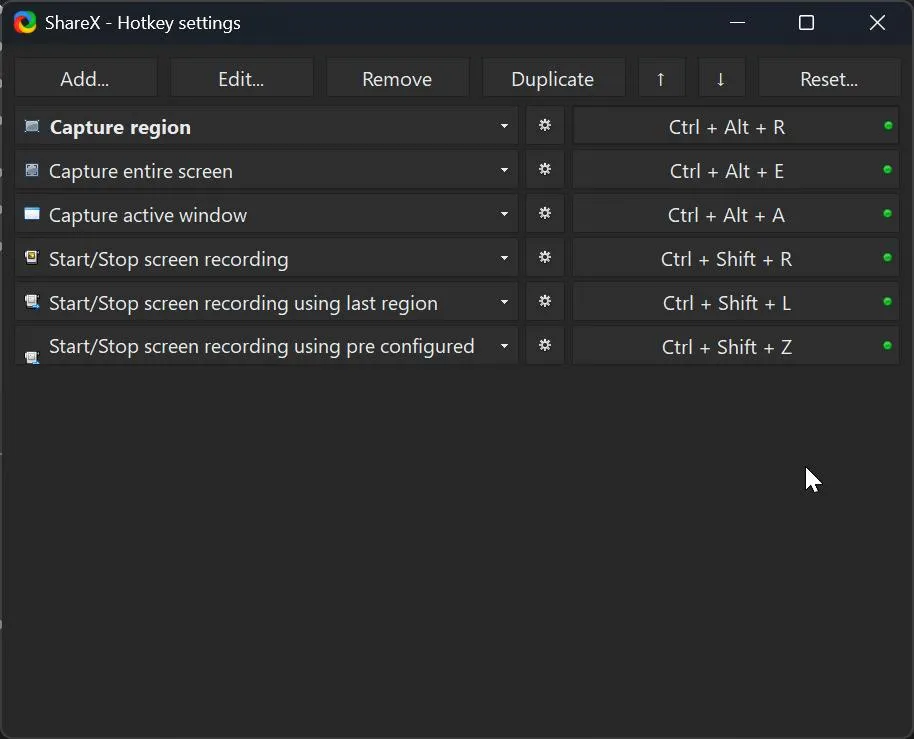Click icon for recording using pre configured
This screenshot has height=739, width=914.
[x=32, y=356]
